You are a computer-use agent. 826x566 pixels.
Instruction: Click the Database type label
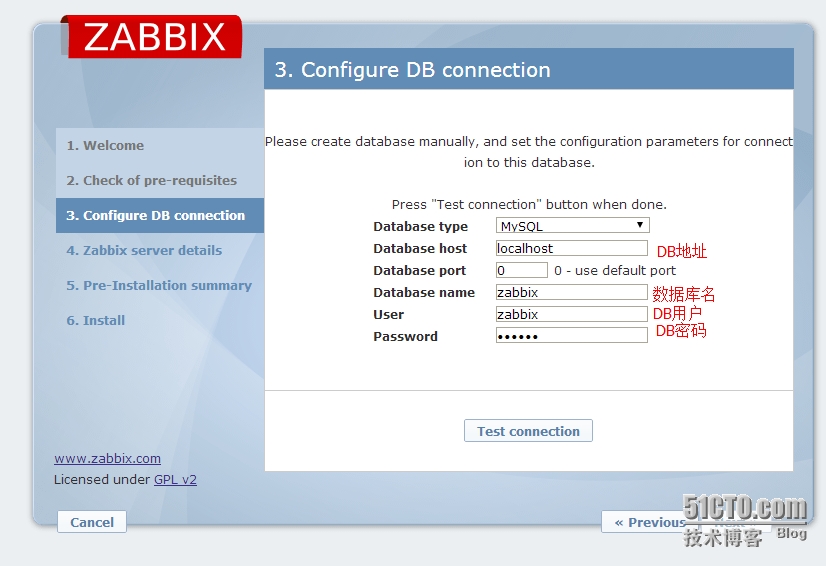point(420,227)
